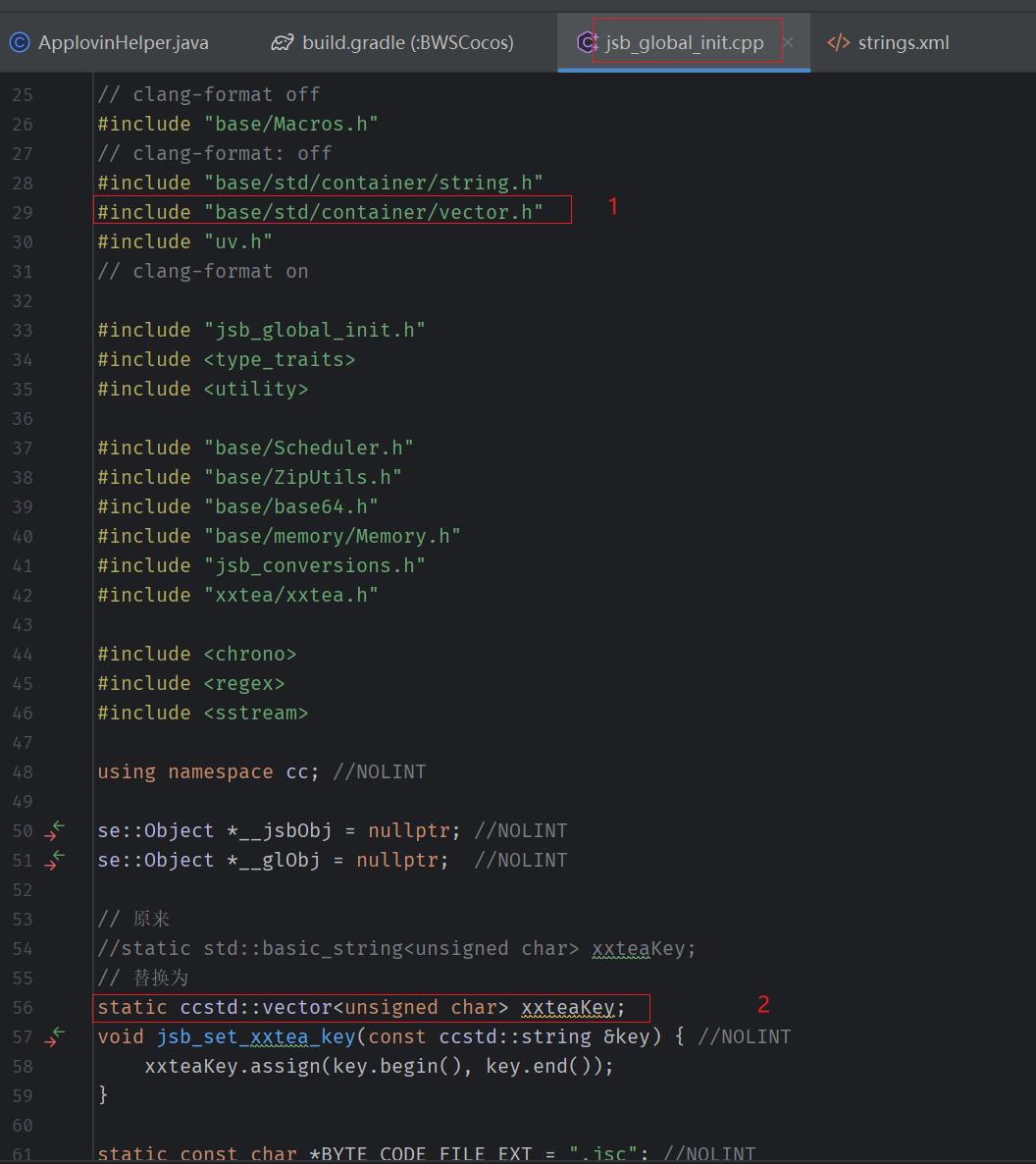This screenshot has height=1164, width=1036.
Task: Click the gutter navigation icon on line 57
Action: [54, 1037]
